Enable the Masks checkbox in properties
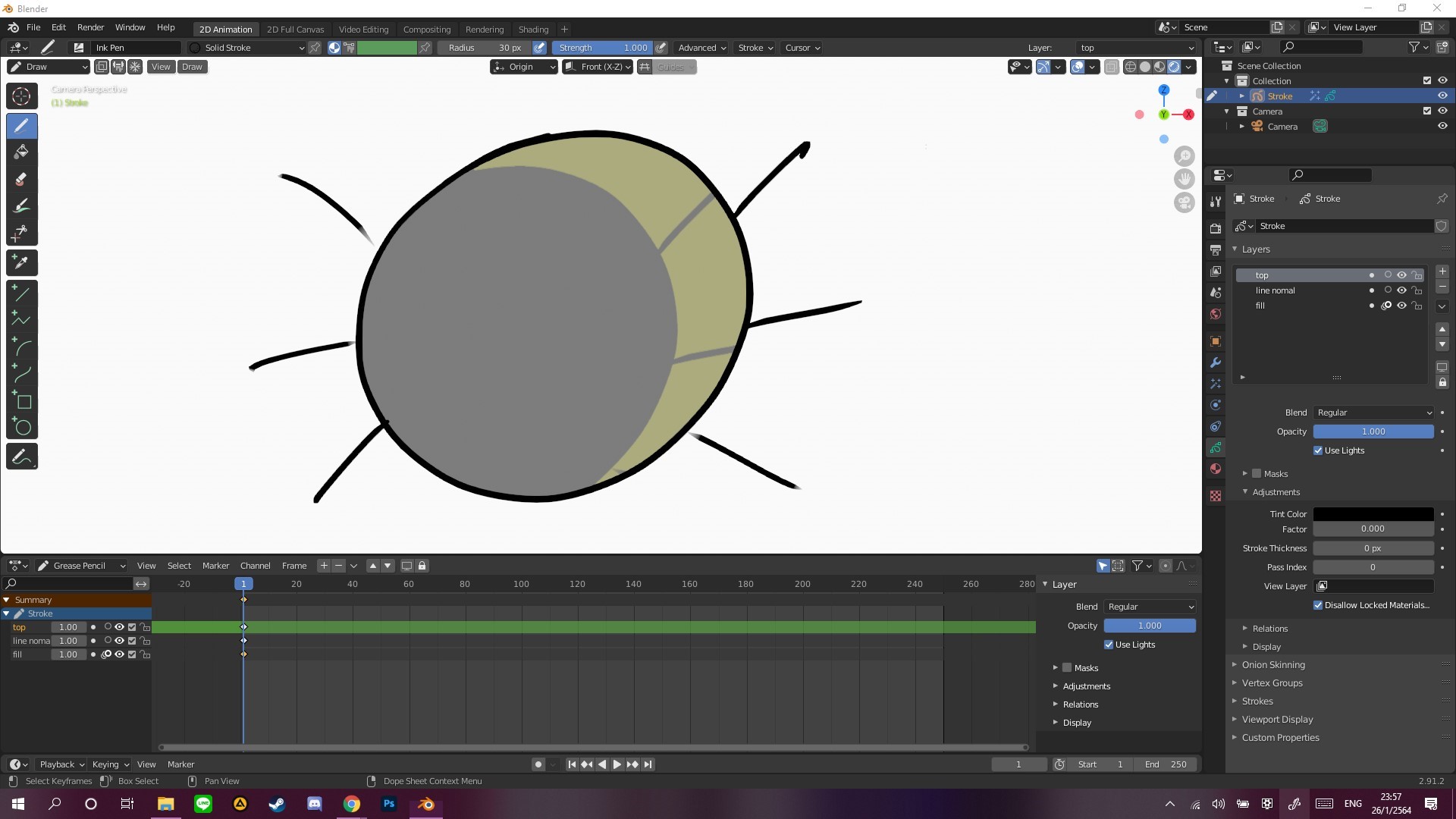Image resolution: width=1456 pixels, height=819 pixels. tap(1257, 474)
